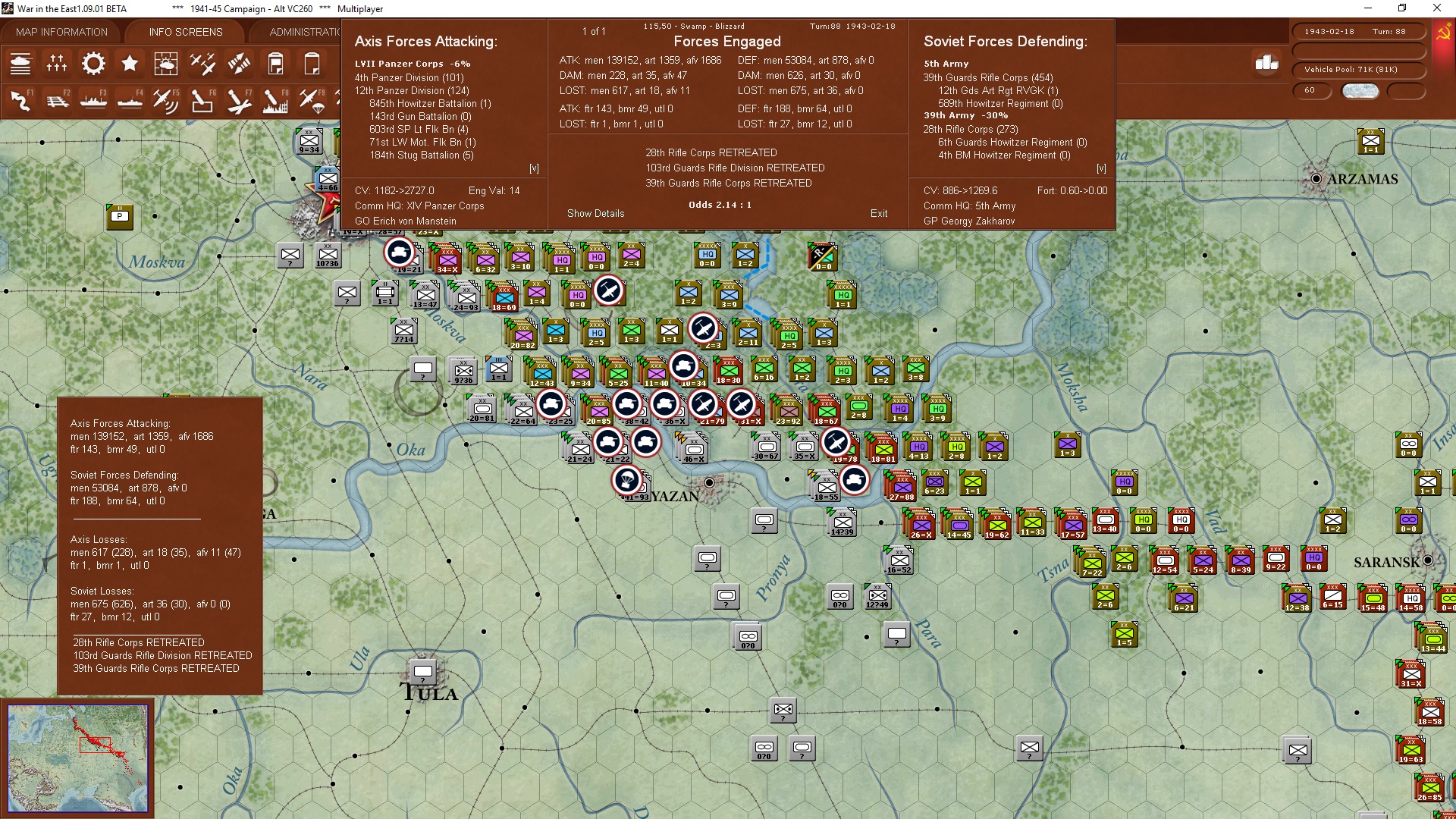This screenshot has height=819, width=1456.
Task: Open the Map Information tab
Action: pyautogui.click(x=61, y=32)
